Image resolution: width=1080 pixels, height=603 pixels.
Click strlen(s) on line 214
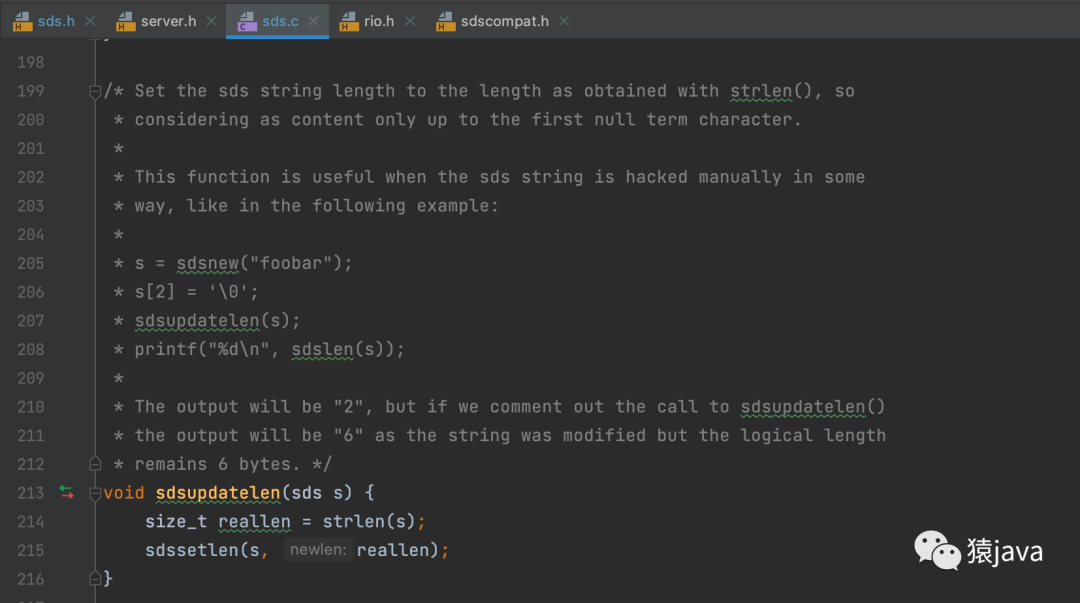pos(368,522)
